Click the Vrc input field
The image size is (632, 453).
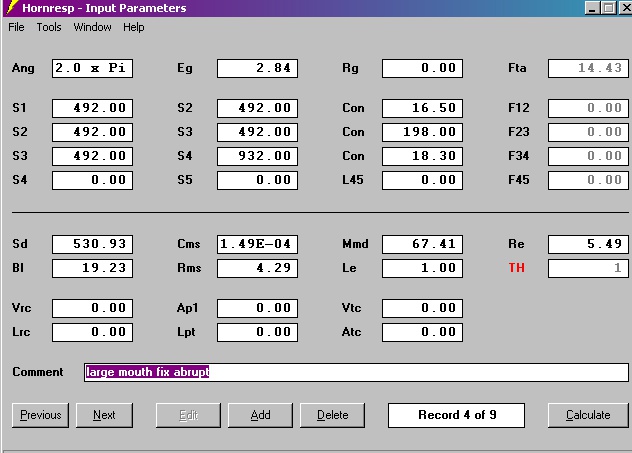tap(92, 308)
